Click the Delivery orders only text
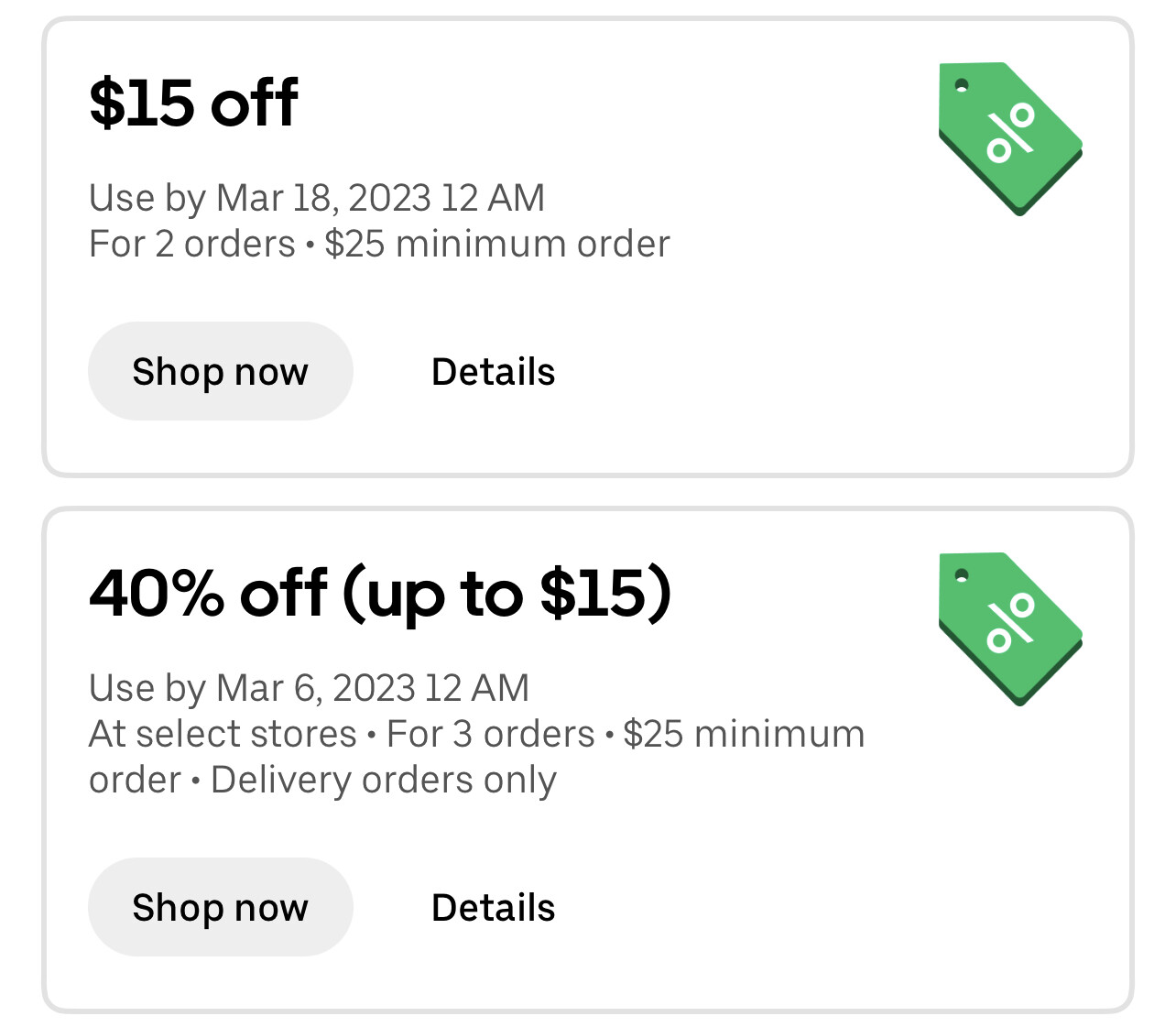This screenshot has height=1027, width=1176. coord(382,780)
